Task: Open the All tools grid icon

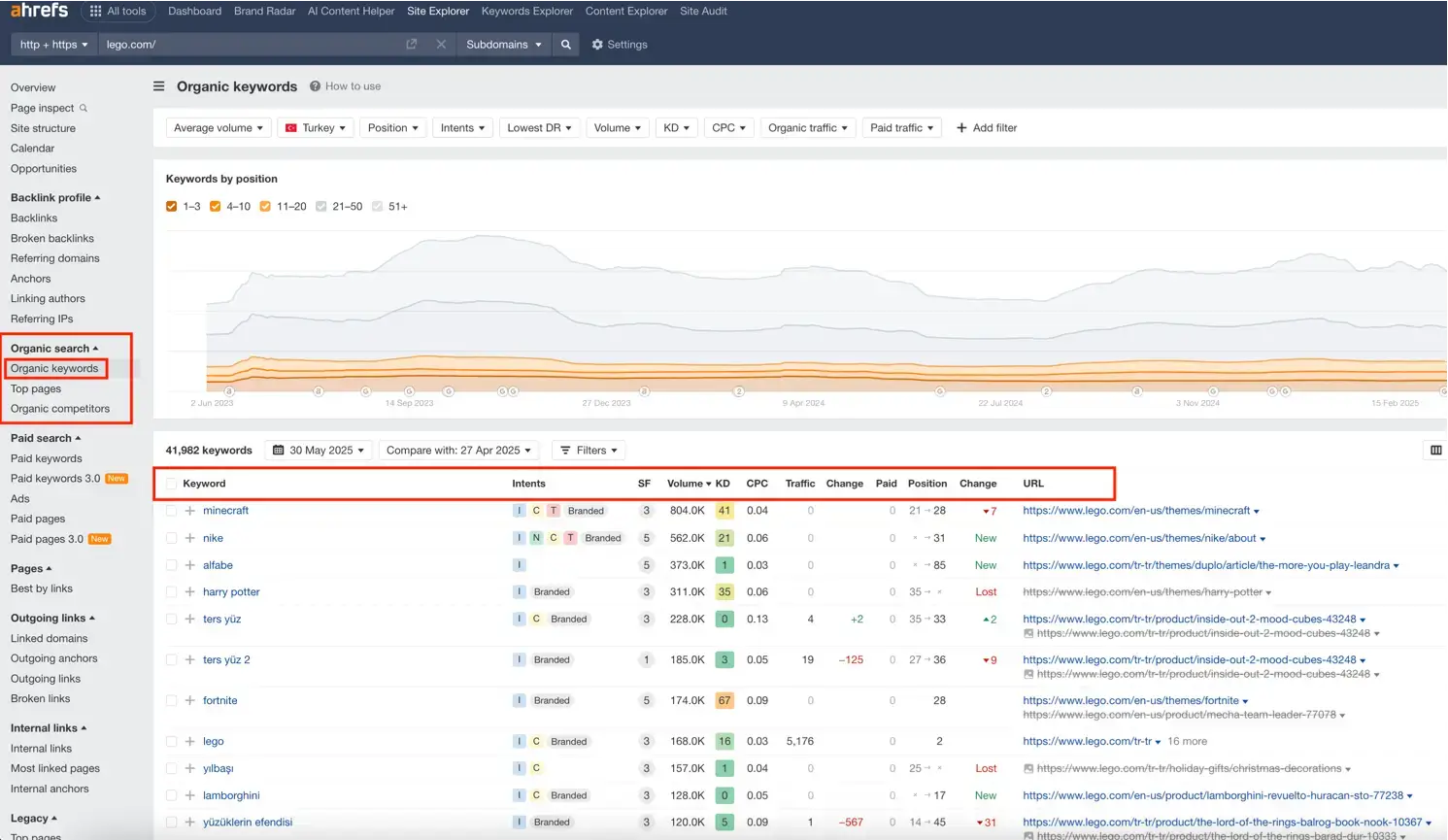Action: pos(95,12)
